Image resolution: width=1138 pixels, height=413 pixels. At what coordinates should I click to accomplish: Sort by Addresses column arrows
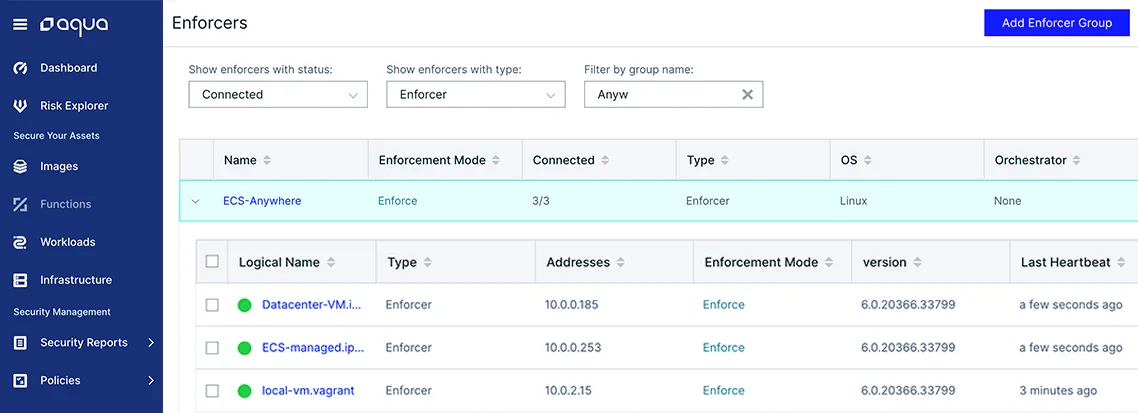pos(620,263)
